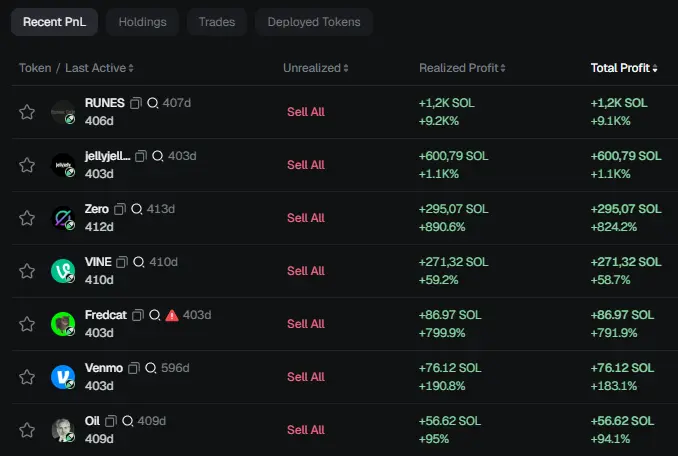The image size is (678, 456).
Task: Search the Fredcat token with magnifier
Action: [155, 315]
